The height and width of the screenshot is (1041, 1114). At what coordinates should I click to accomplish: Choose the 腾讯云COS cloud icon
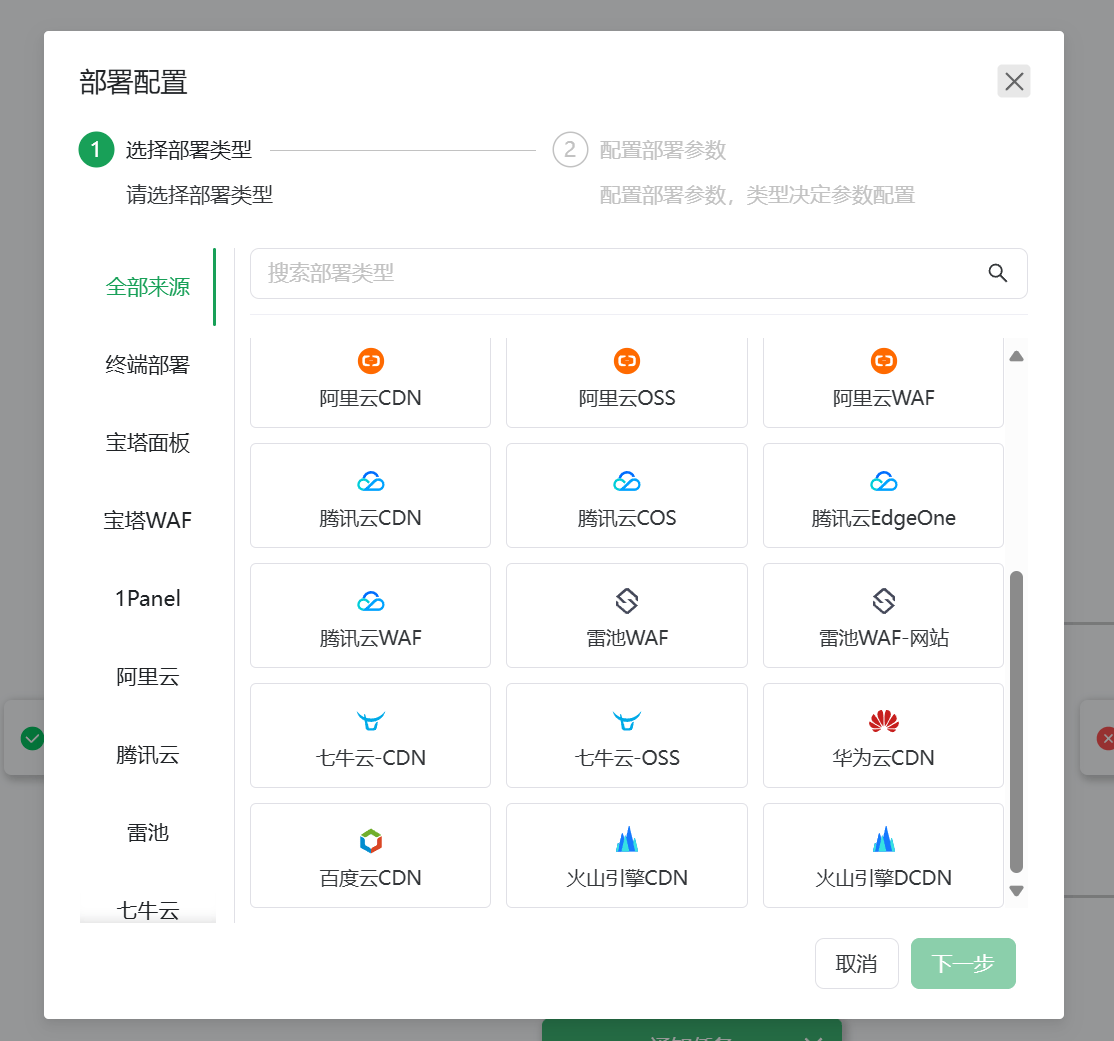(627, 482)
